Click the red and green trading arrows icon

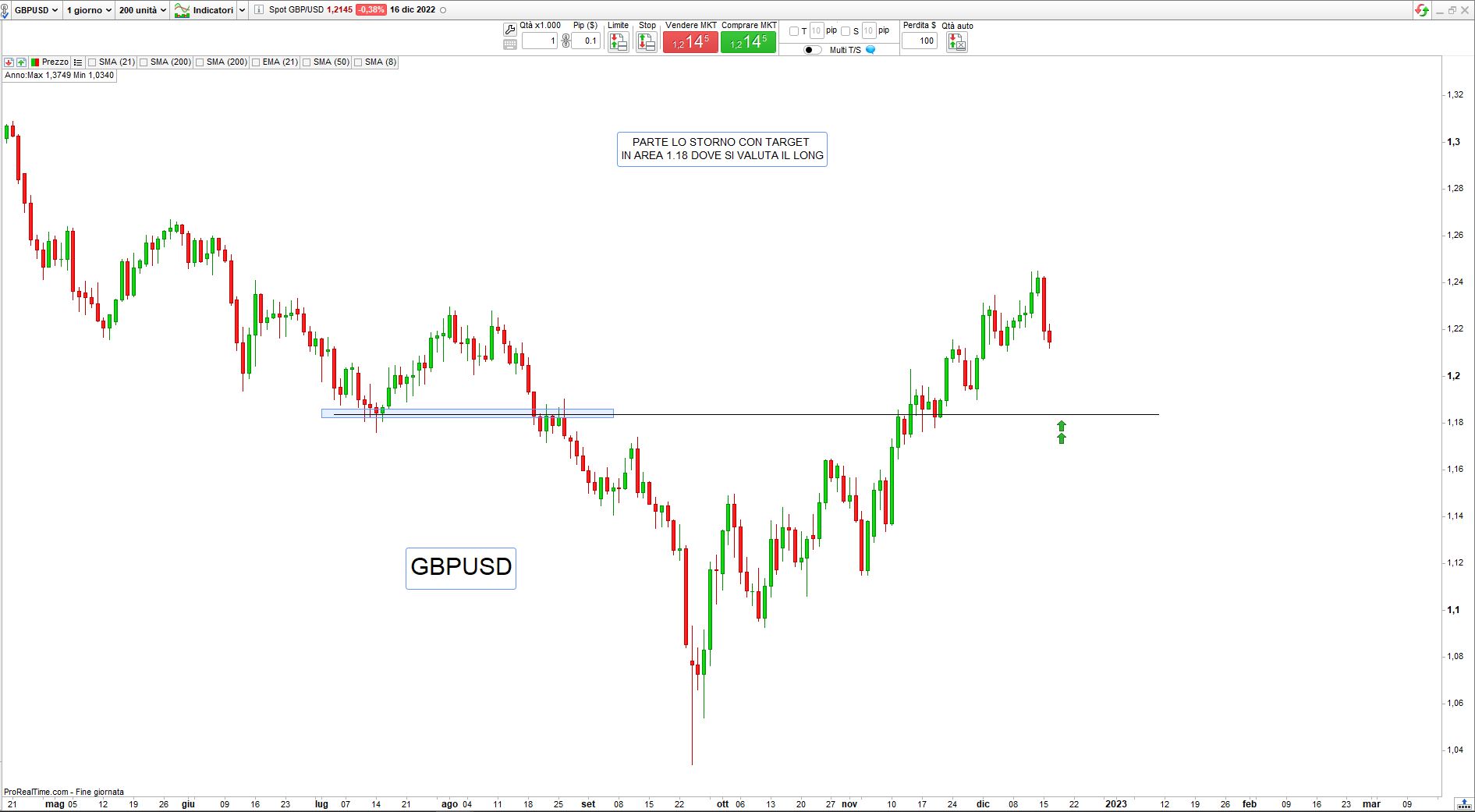pyautogui.click(x=1422, y=10)
